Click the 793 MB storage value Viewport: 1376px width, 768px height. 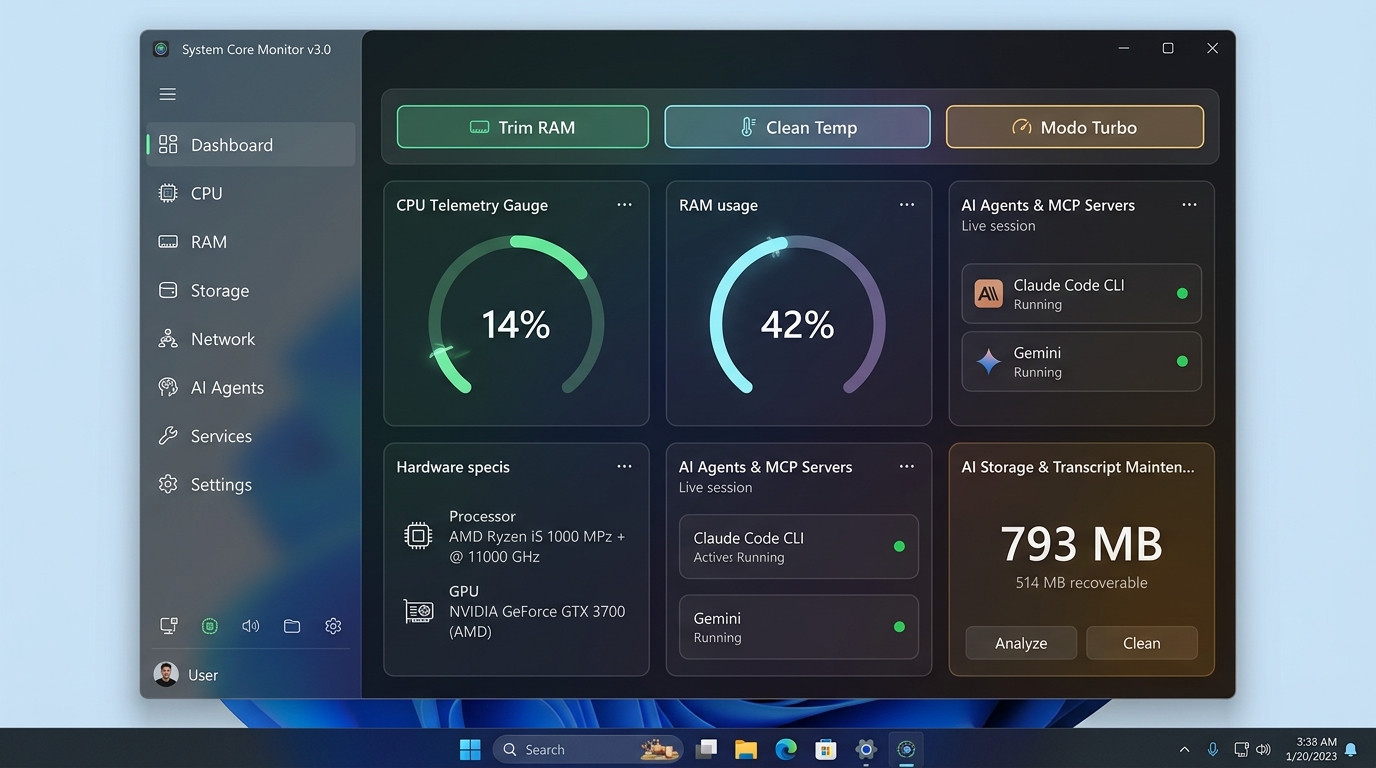pos(1081,544)
